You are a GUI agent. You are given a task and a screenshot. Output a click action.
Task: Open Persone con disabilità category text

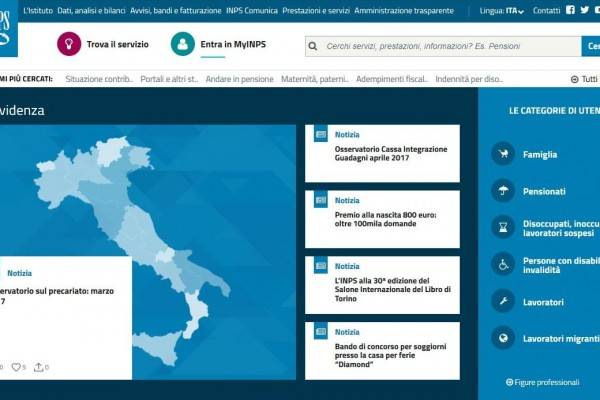(x=561, y=265)
